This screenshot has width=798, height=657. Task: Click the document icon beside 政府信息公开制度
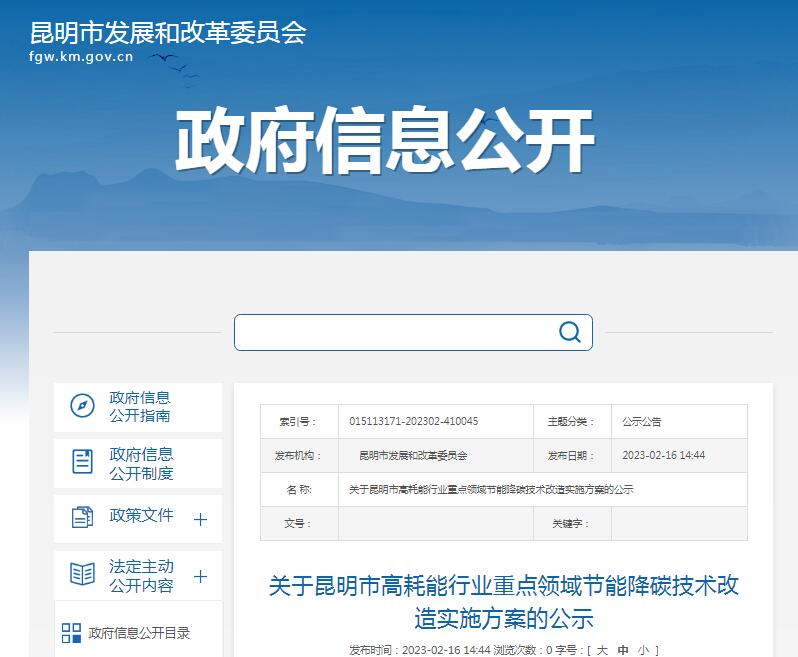tap(82, 462)
